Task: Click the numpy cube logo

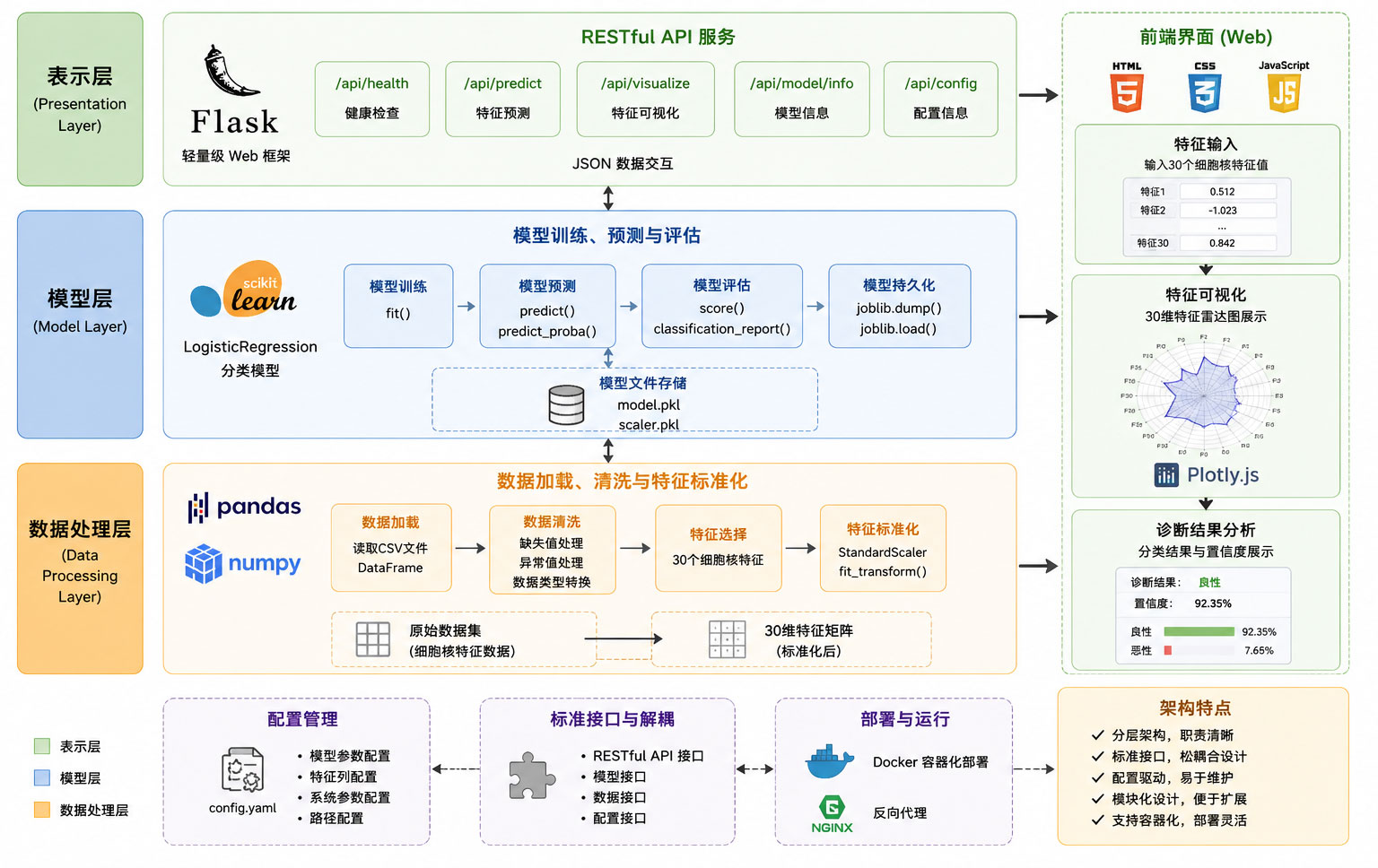Action: [x=203, y=564]
